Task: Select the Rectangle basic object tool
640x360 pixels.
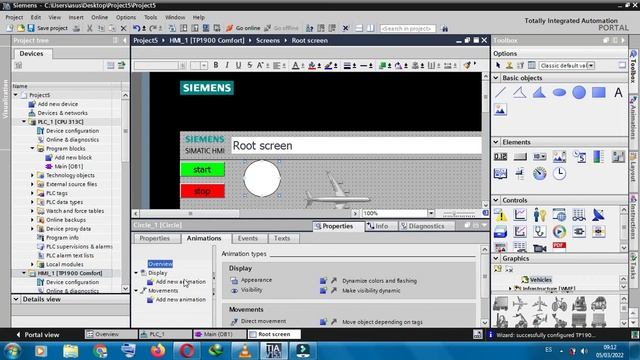Action: click(599, 93)
